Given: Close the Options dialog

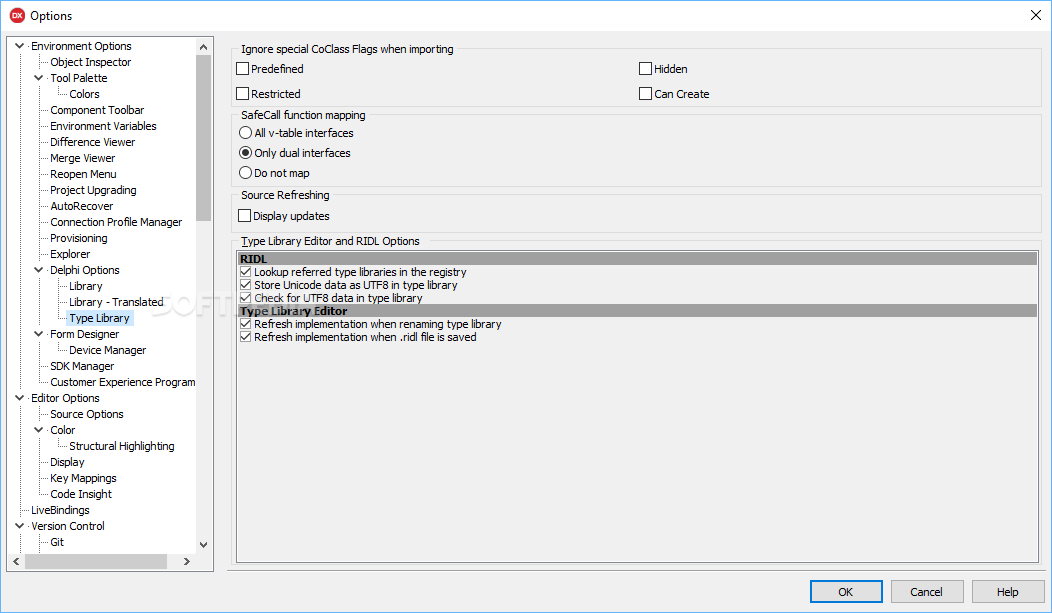Looking at the screenshot, I should tap(1035, 15).
